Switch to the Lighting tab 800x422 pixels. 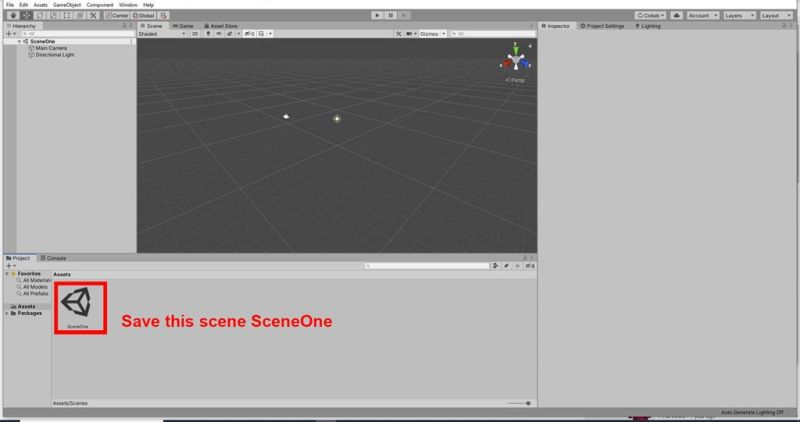[647, 26]
